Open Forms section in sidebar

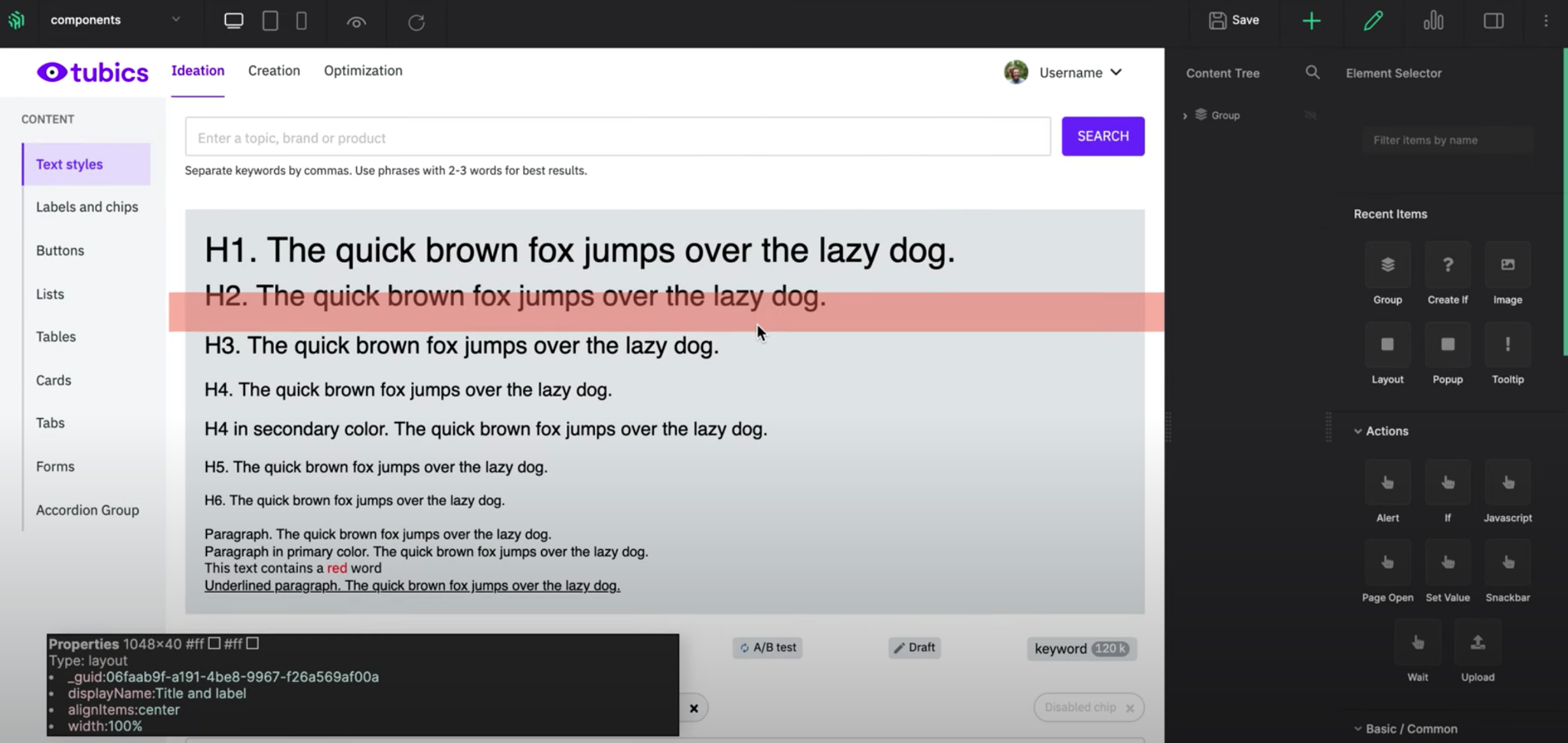(55, 466)
